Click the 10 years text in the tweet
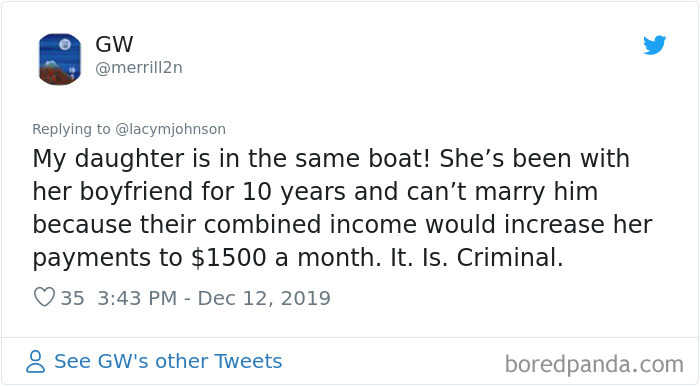The width and height of the screenshot is (700, 386). pos(294,192)
